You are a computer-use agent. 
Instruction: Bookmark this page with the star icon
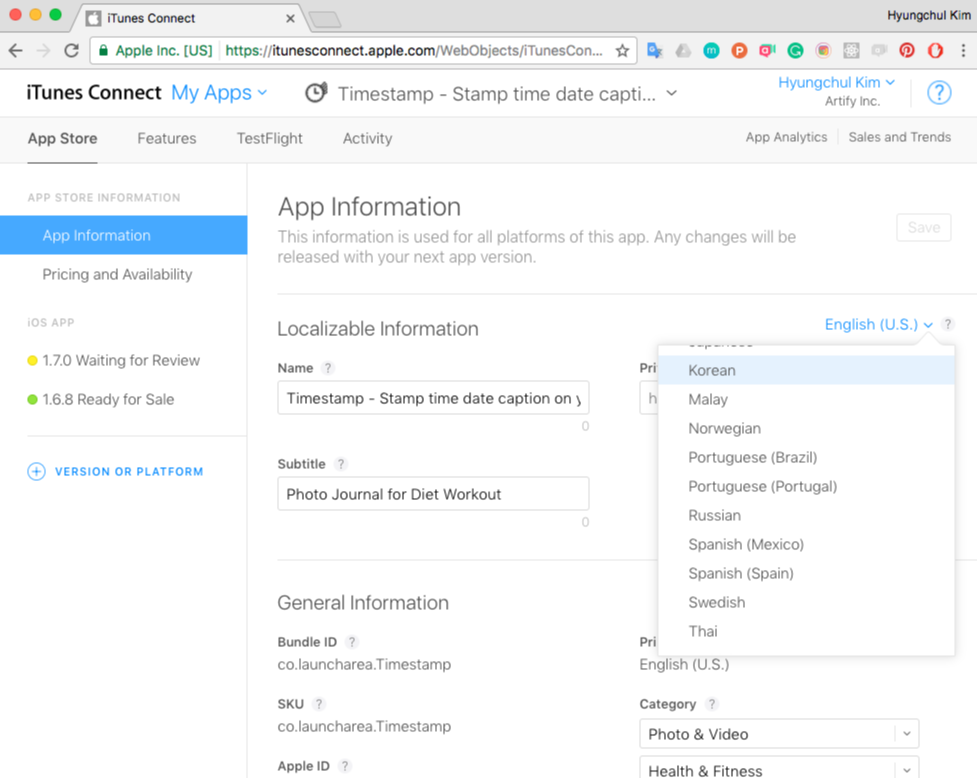pos(622,50)
